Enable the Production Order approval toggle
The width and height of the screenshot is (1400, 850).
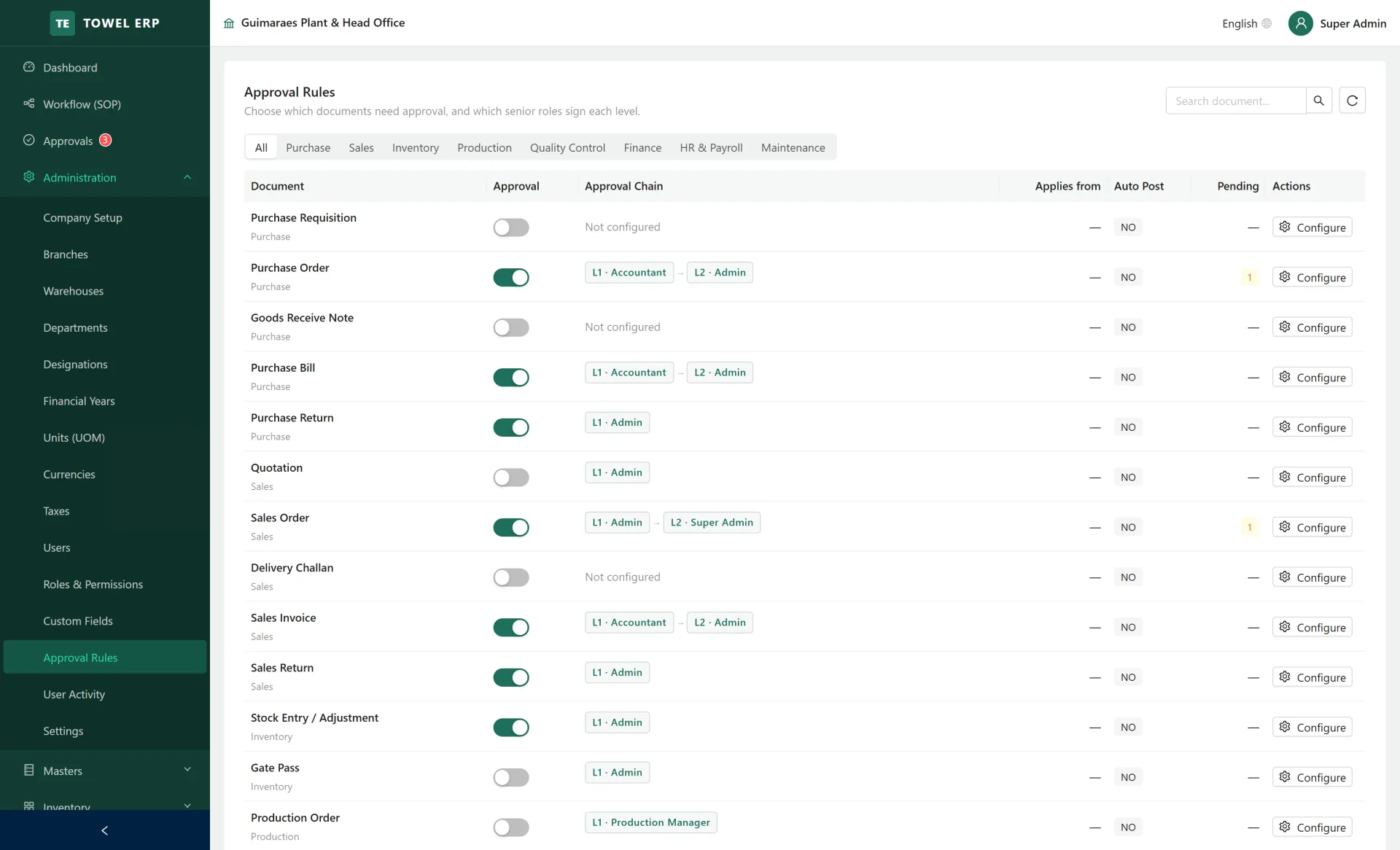(x=510, y=827)
